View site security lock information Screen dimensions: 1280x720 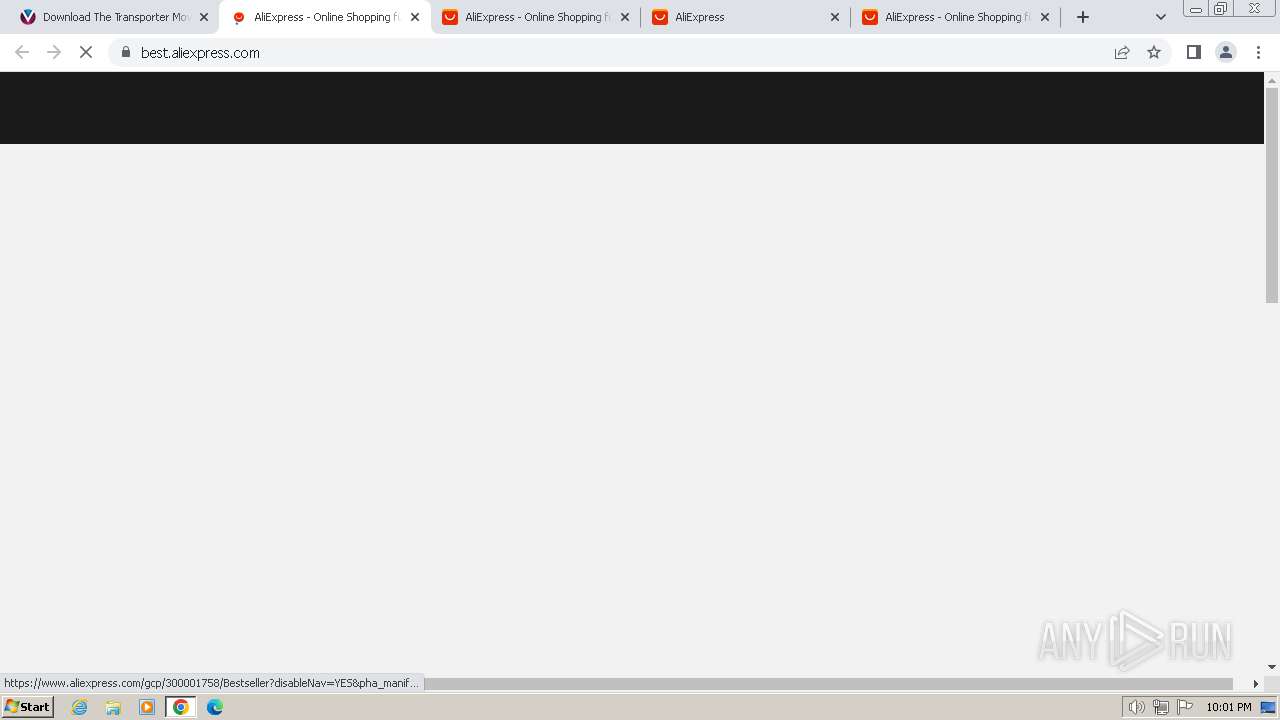pyautogui.click(x=126, y=52)
